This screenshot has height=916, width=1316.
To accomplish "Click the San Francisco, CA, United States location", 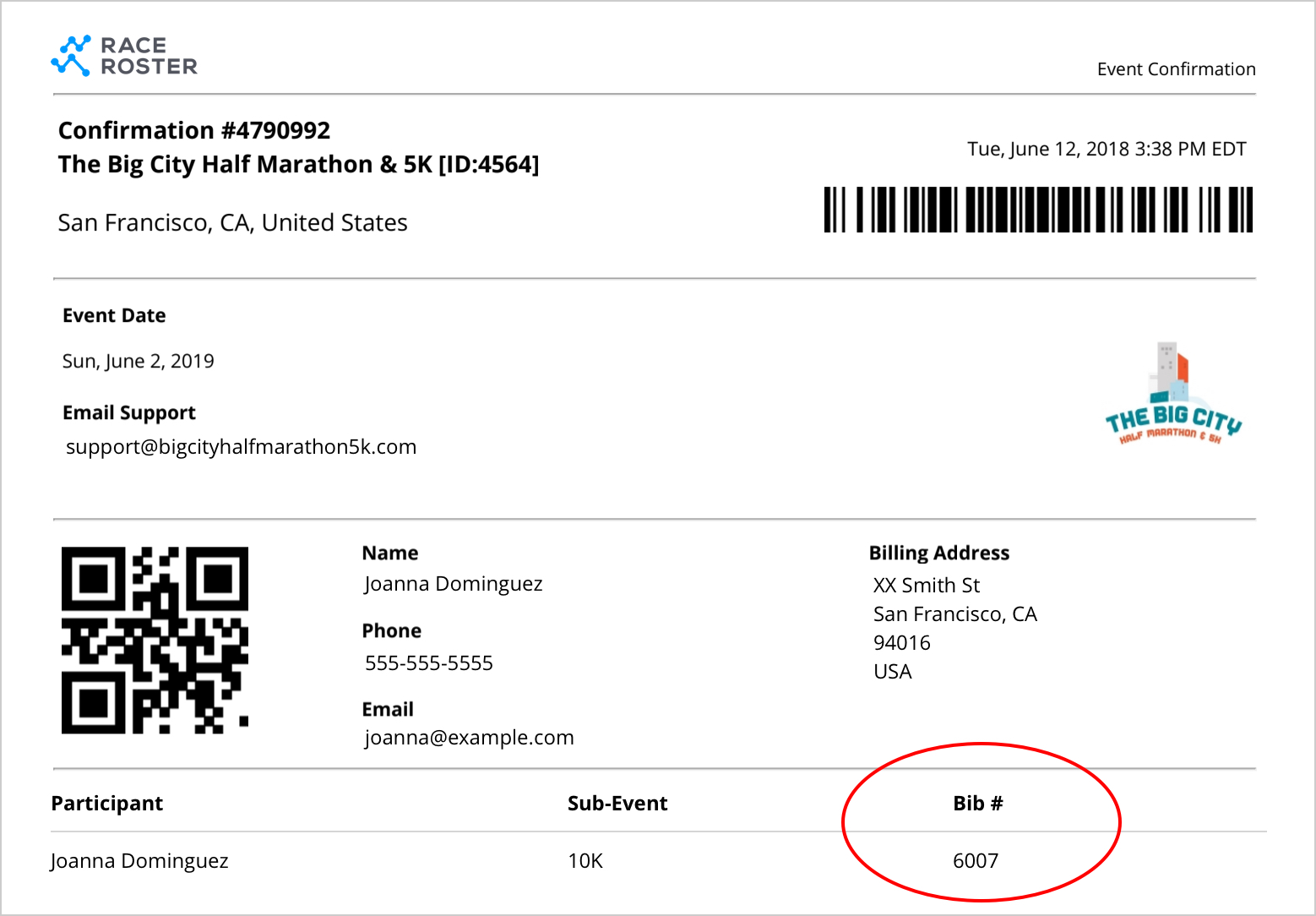I will click(x=233, y=223).
